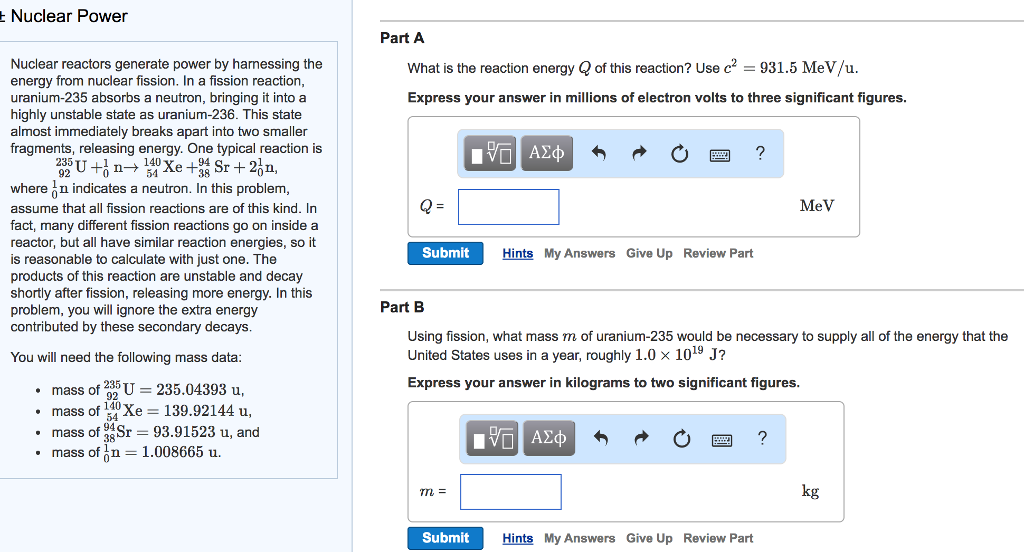Open the math templates button in Part B
This screenshot has width=1024, height=552.
[x=494, y=439]
